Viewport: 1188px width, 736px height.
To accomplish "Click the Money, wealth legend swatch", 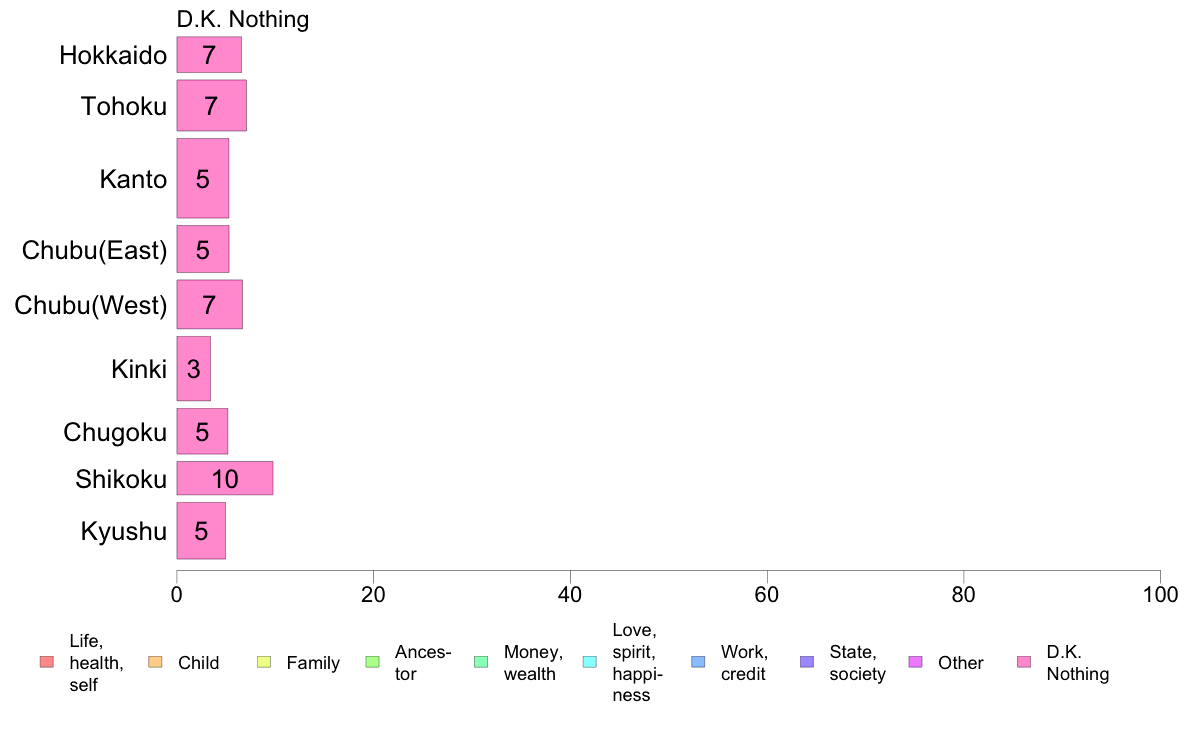I will [481, 662].
